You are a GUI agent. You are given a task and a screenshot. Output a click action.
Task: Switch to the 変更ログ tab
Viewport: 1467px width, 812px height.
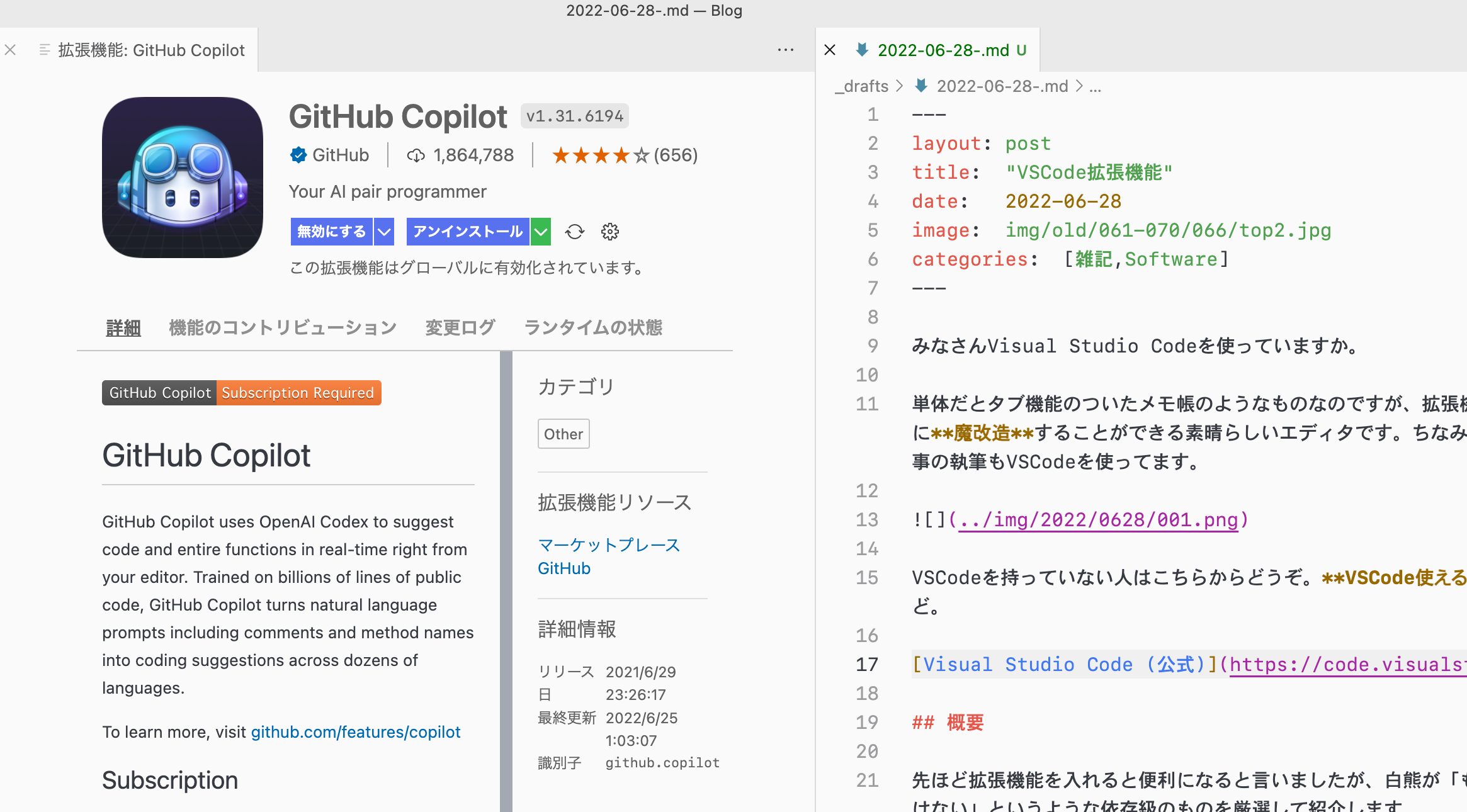pyautogui.click(x=460, y=327)
